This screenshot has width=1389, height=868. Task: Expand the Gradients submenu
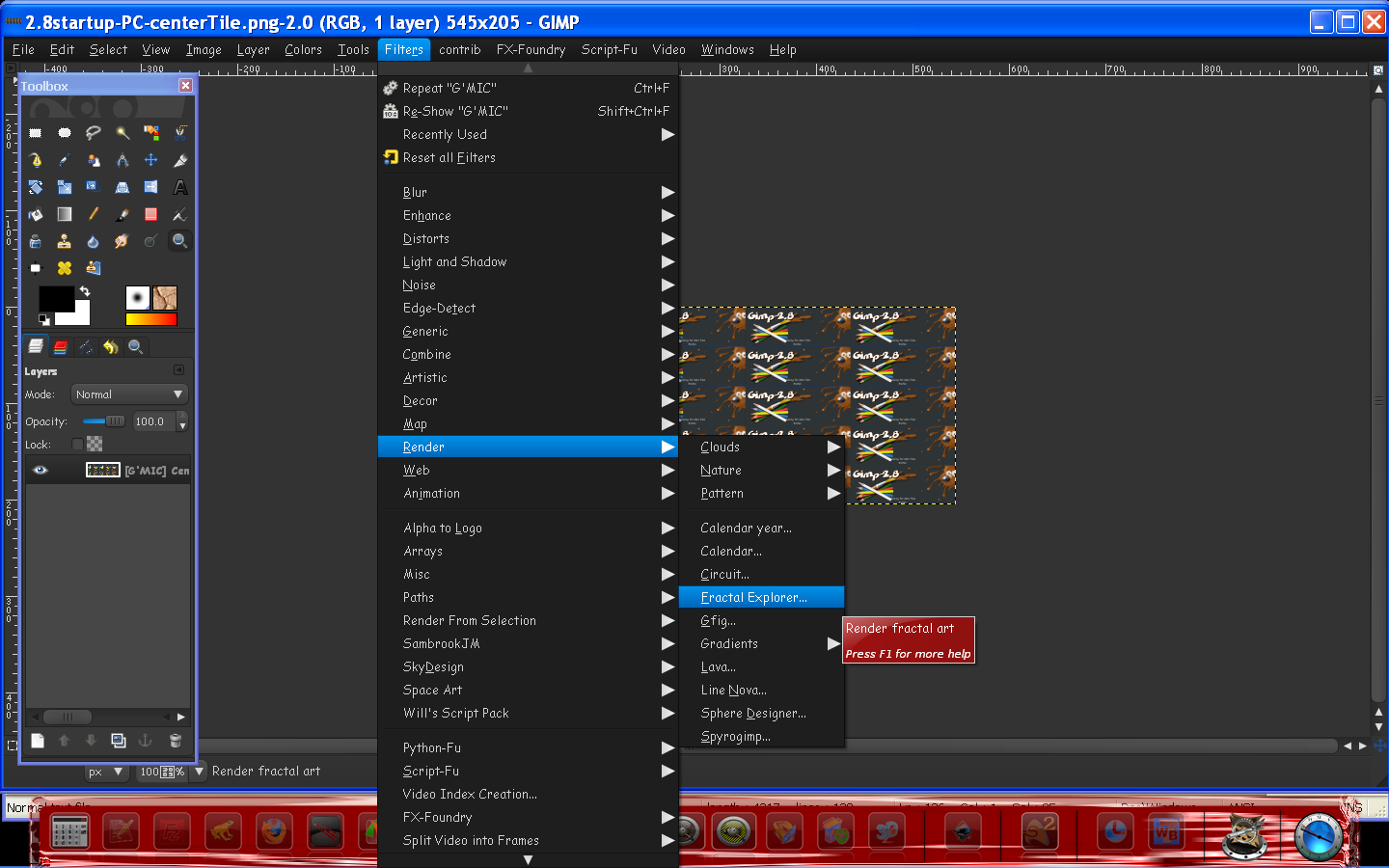point(761,644)
